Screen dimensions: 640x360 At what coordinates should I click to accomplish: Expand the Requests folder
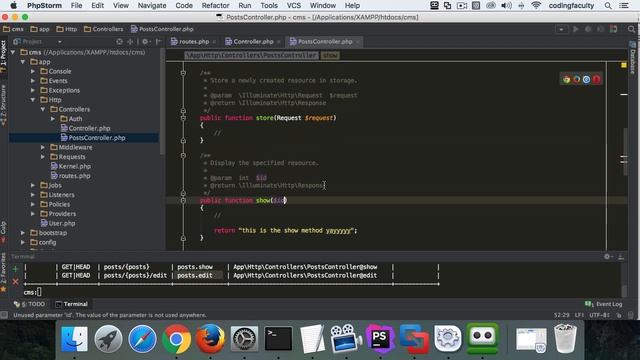[x=43, y=157]
